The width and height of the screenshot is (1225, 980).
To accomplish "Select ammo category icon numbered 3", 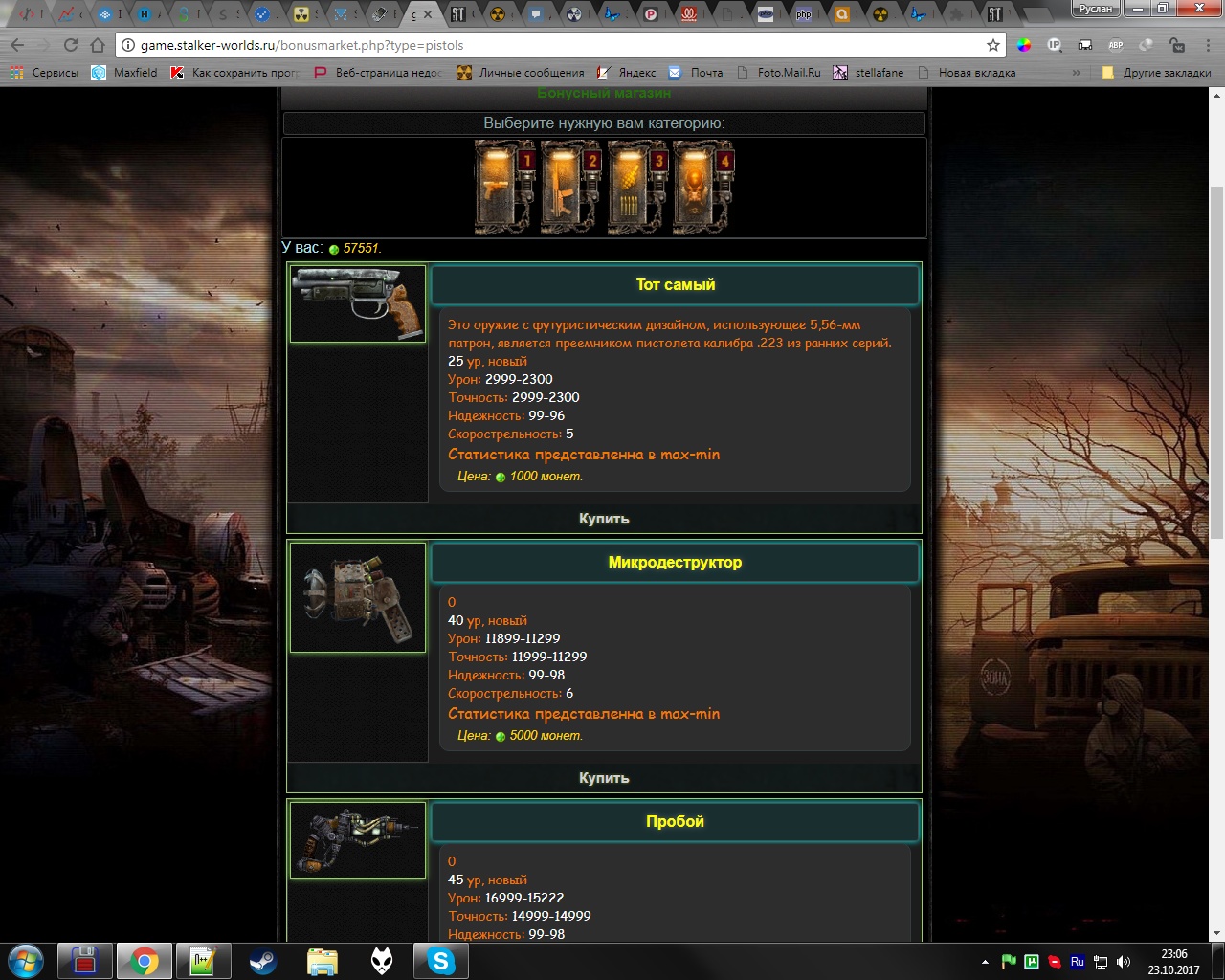I will 637,188.
